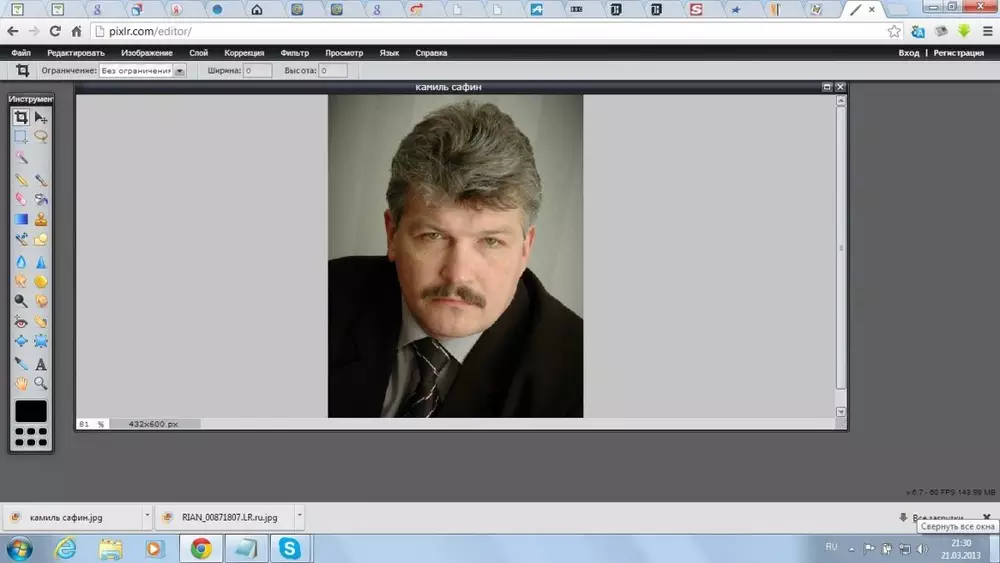This screenshot has width=1000, height=563.
Task: Activate the Red Eye Reduction tool
Action: pyautogui.click(x=21, y=322)
